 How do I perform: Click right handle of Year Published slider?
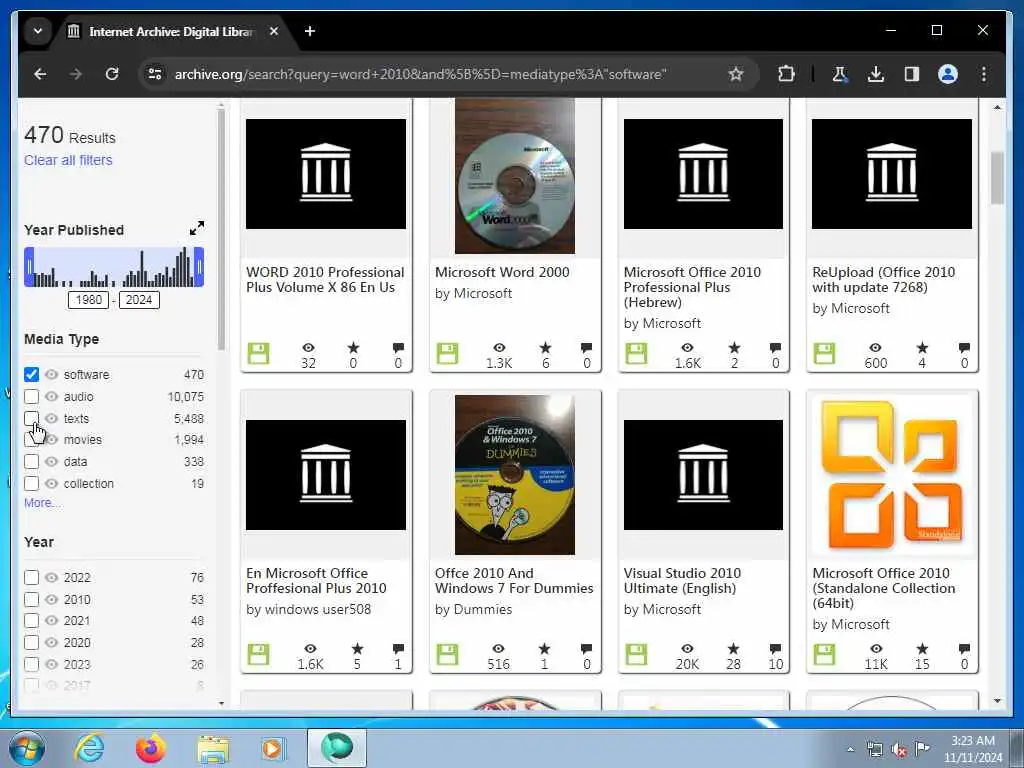point(199,267)
